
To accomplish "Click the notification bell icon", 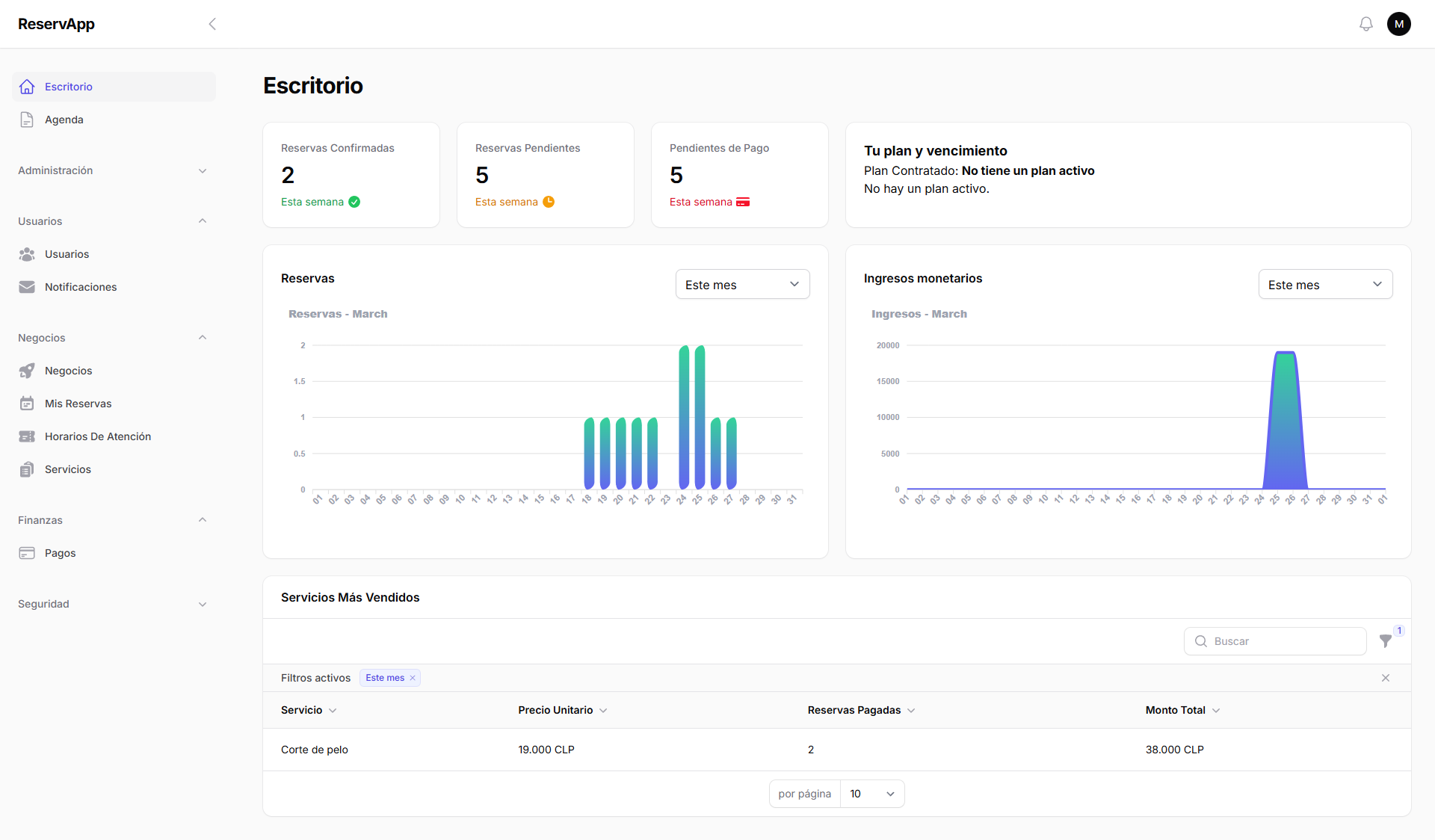I will (1365, 24).
